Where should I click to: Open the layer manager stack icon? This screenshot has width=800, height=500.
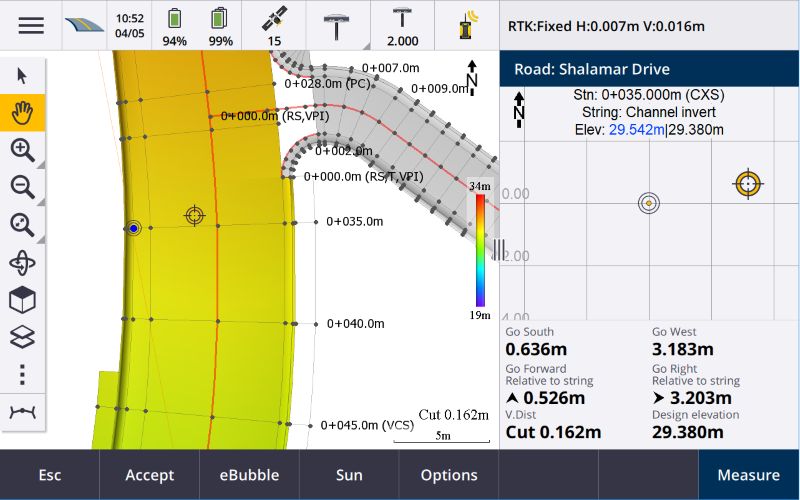click(22, 337)
